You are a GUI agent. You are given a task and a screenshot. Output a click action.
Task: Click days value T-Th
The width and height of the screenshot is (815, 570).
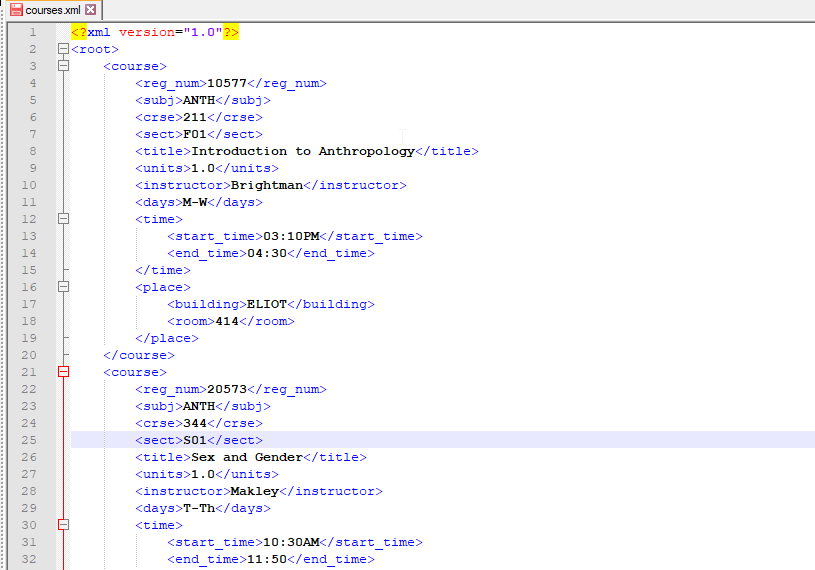coord(199,508)
